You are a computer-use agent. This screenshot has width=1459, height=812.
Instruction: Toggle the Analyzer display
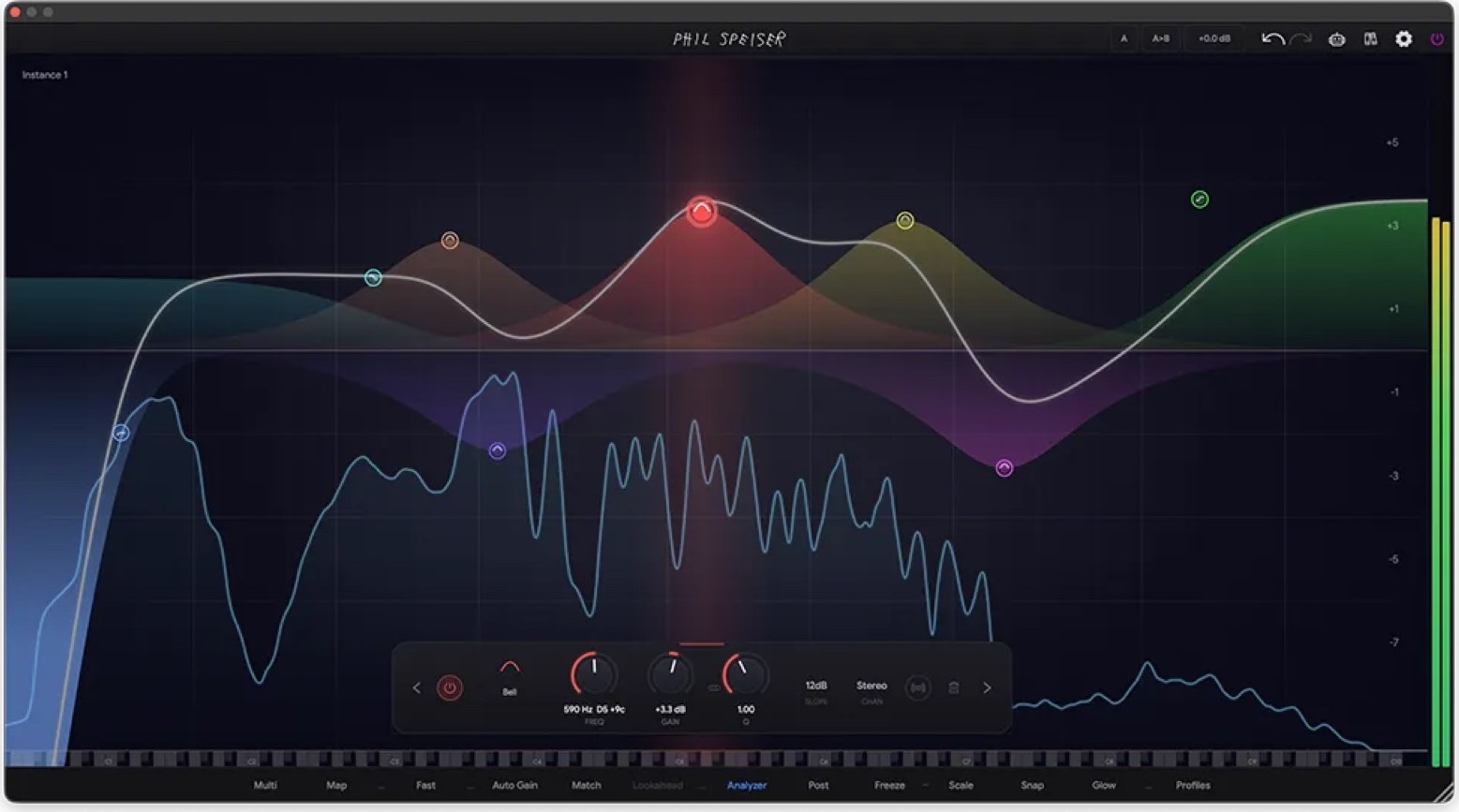tap(747, 785)
